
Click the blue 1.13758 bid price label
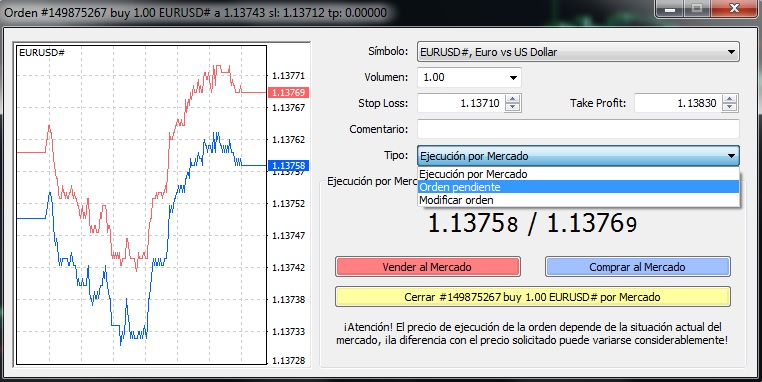pos(288,166)
